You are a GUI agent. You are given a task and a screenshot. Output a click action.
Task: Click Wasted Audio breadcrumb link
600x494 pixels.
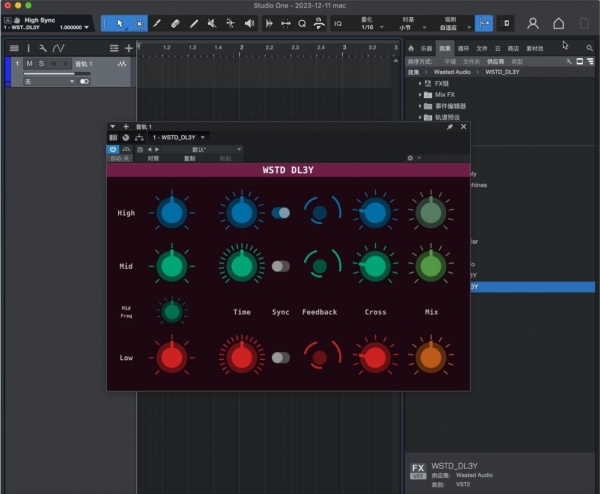pos(452,72)
